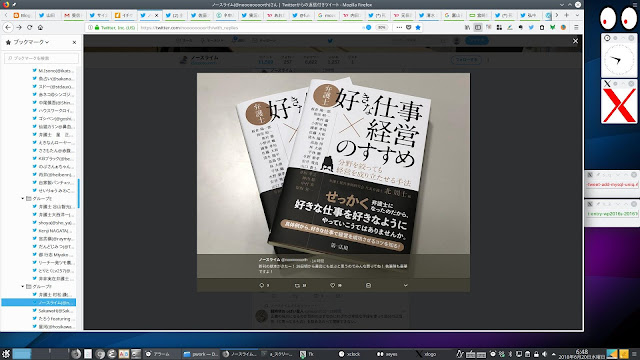Like the tweet with heart icon
640x360 pixels.
pos(333,285)
